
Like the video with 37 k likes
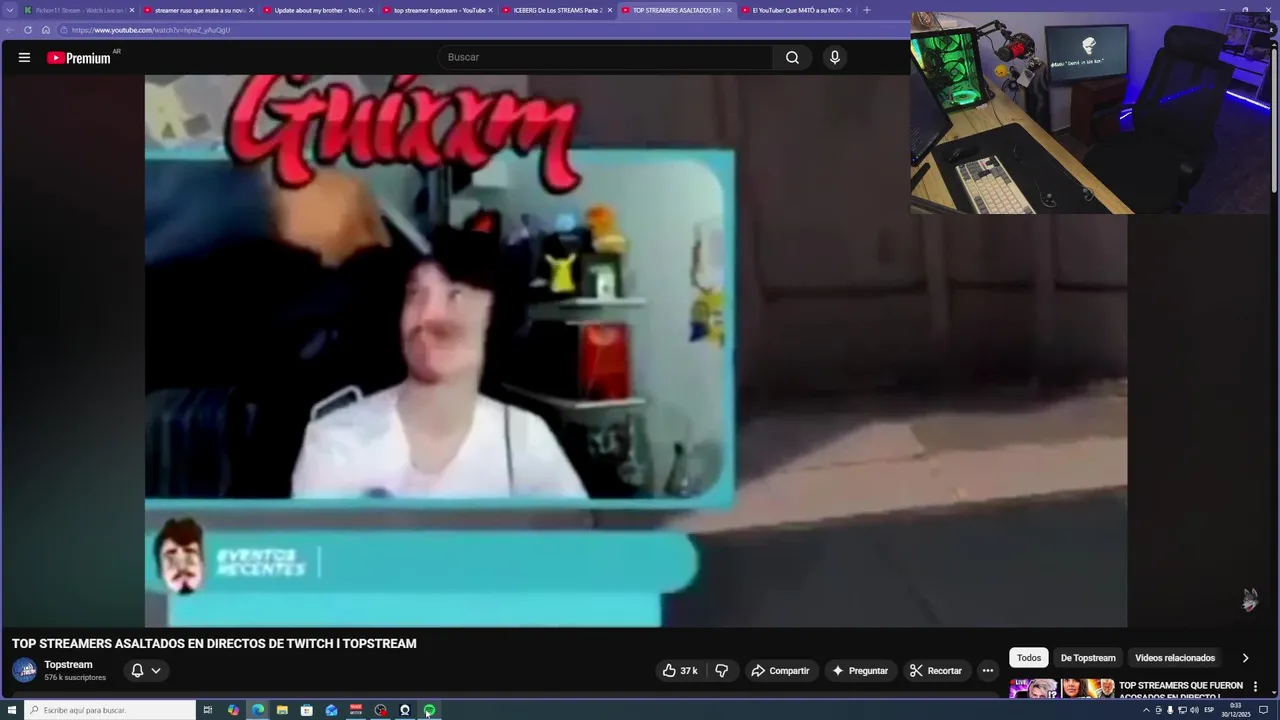pyautogui.click(x=680, y=671)
